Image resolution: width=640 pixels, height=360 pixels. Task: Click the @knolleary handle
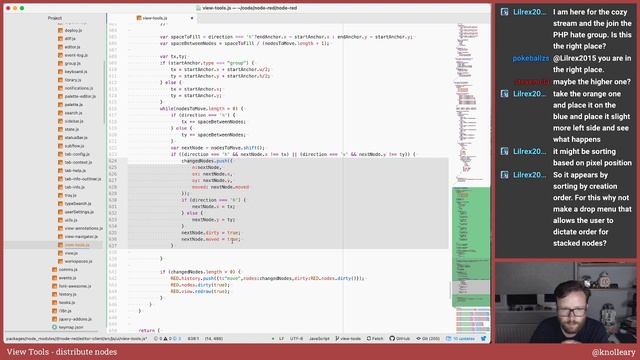coord(613,352)
